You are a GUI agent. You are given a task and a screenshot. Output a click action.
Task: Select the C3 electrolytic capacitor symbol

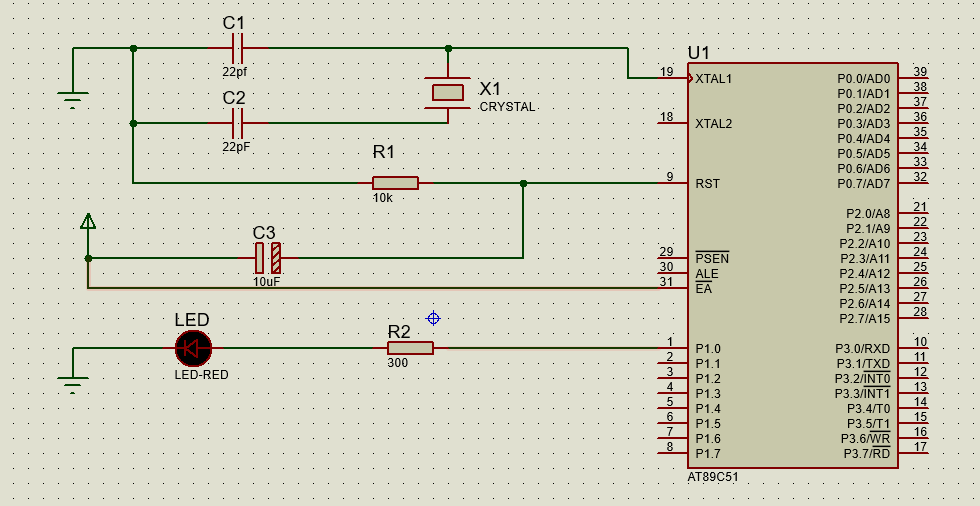pyautogui.click(x=268, y=258)
